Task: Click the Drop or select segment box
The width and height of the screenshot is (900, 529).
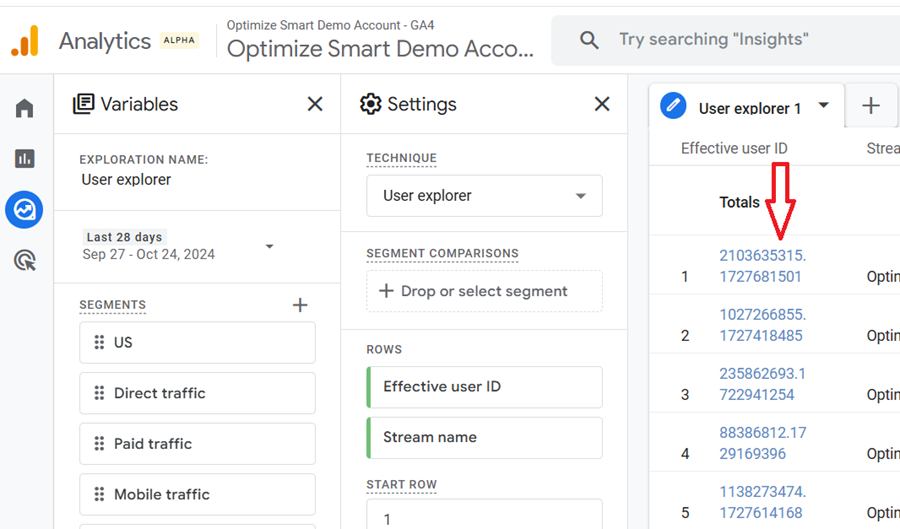Action: click(x=484, y=291)
